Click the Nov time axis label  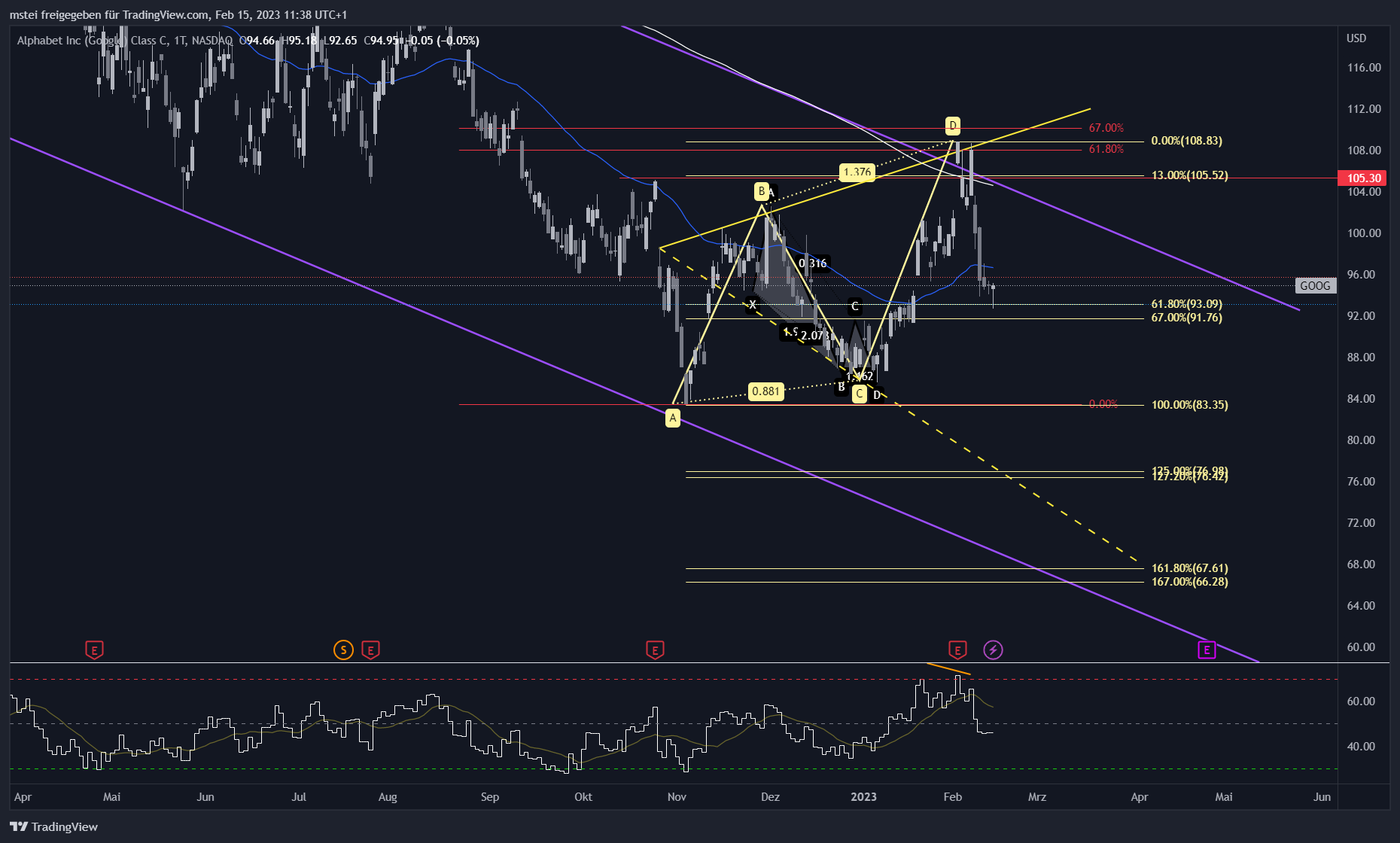pyautogui.click(x=677, y=797)
